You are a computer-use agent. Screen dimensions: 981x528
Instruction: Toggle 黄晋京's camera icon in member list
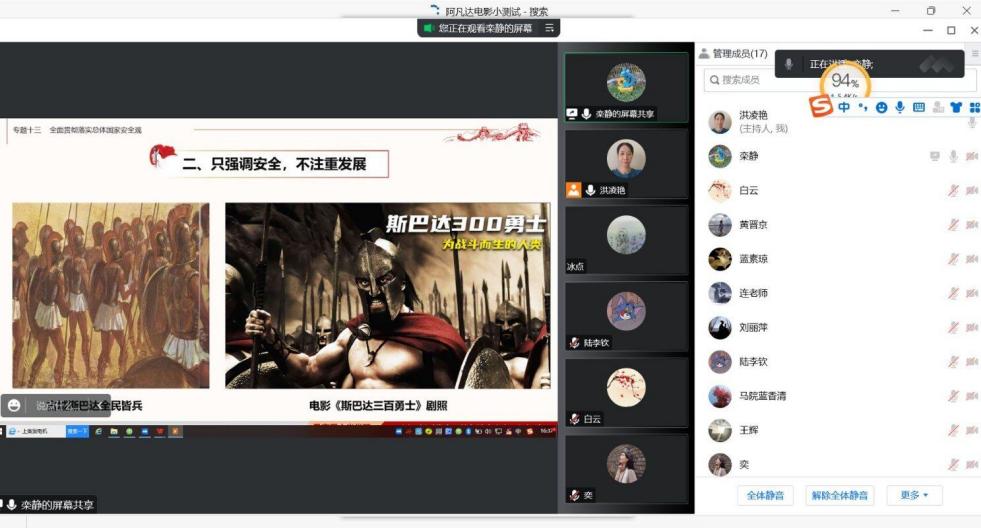971,225
